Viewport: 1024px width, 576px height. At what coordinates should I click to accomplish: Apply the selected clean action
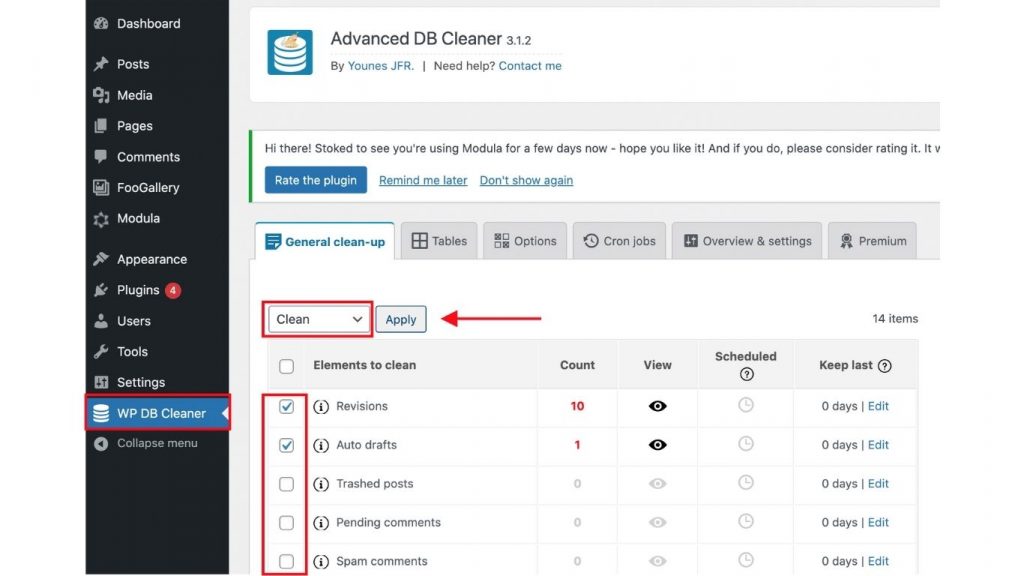click(x=400, y=318)
